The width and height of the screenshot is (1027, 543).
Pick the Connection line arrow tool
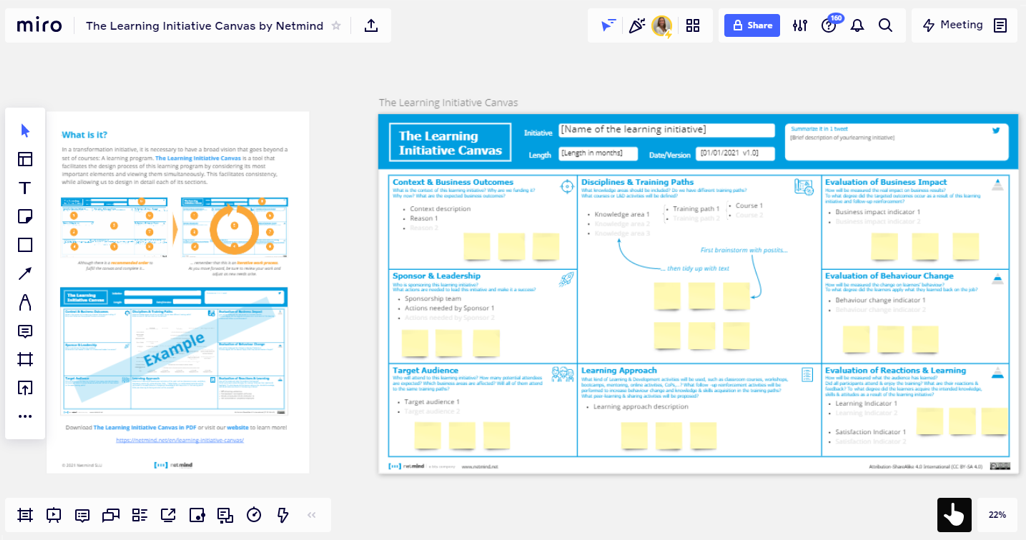coord(25,274)
